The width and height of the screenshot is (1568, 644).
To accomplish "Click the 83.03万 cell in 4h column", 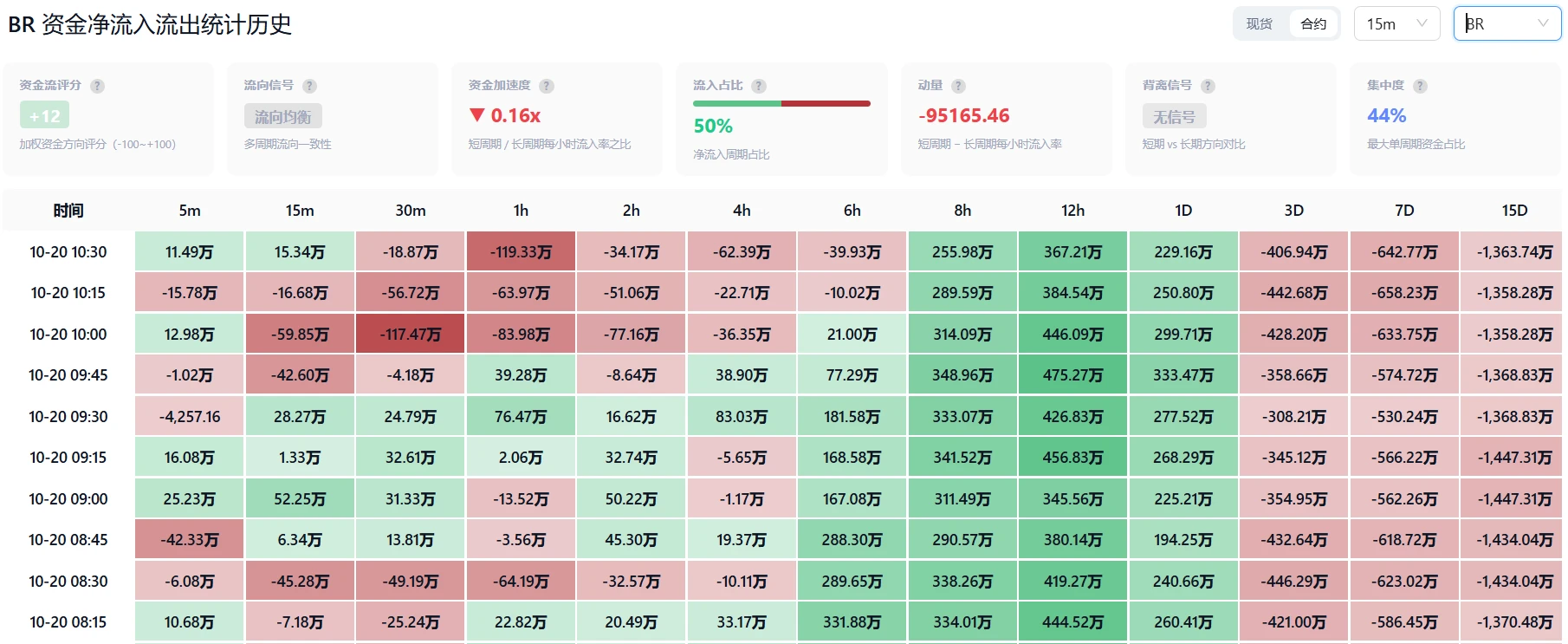I will tap(742, 417).
